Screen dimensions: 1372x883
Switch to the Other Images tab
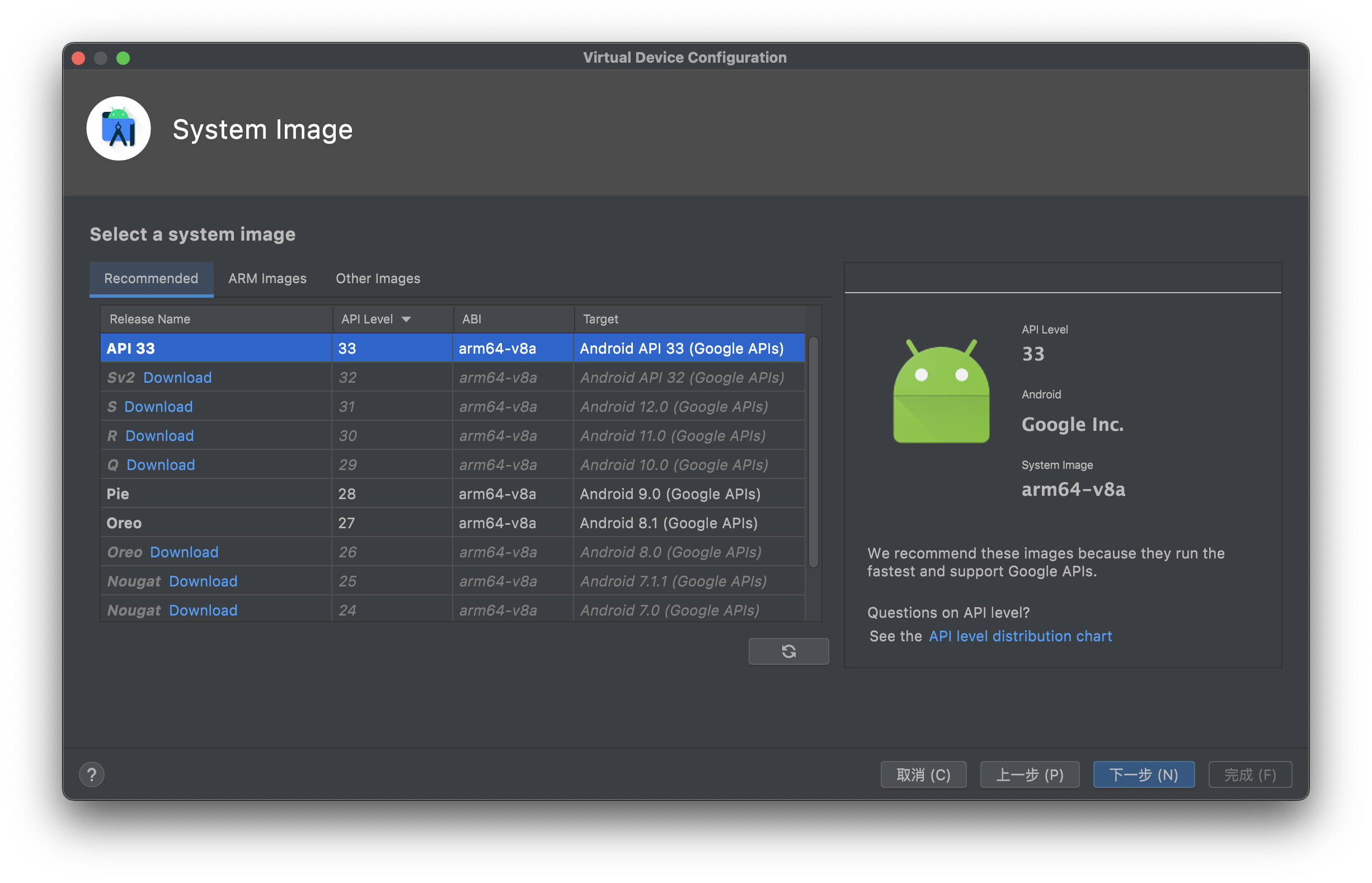pyautogui.click(x=378, y=278)
